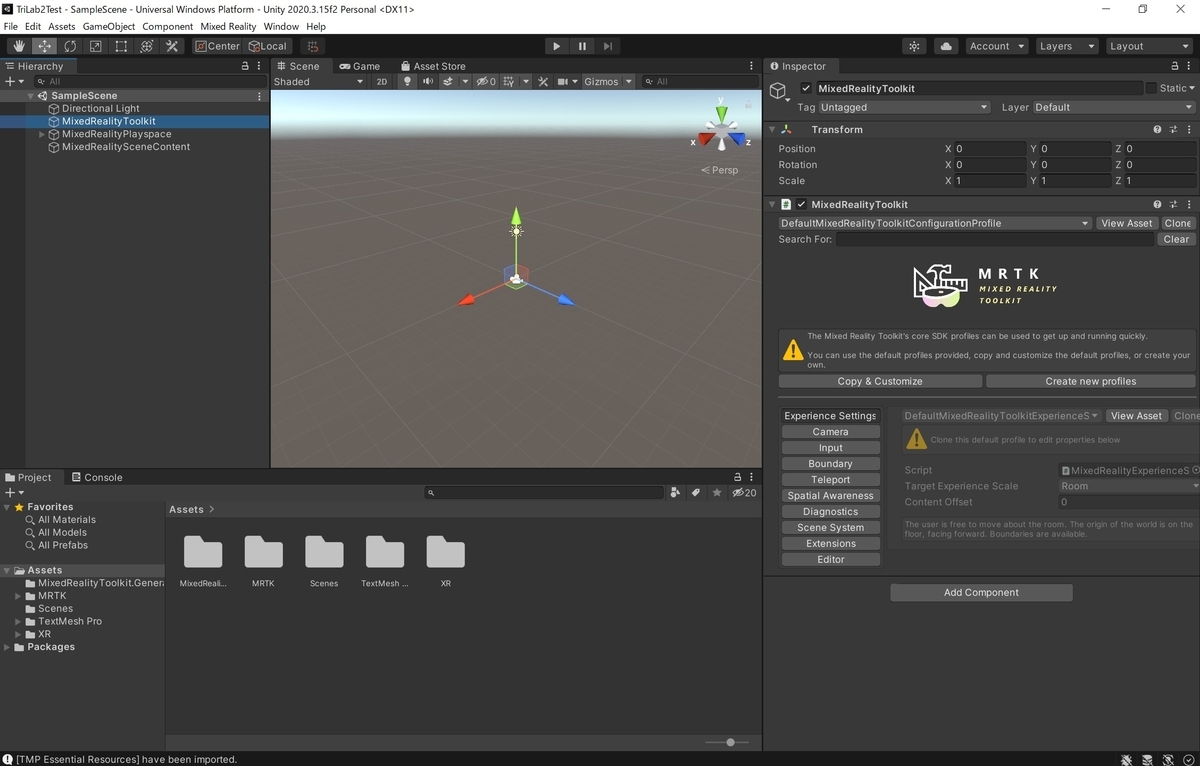Select the Move tool

click(45, 46)
